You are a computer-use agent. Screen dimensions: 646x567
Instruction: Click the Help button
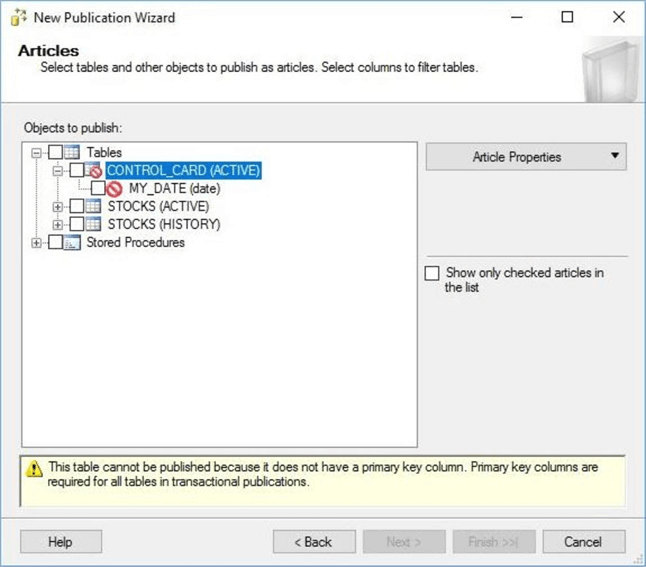[61, 541]
